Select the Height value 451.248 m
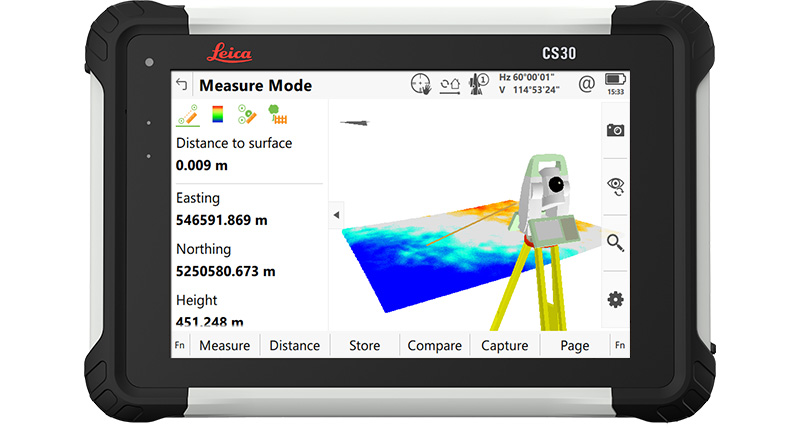 click(x=209, y=322)
